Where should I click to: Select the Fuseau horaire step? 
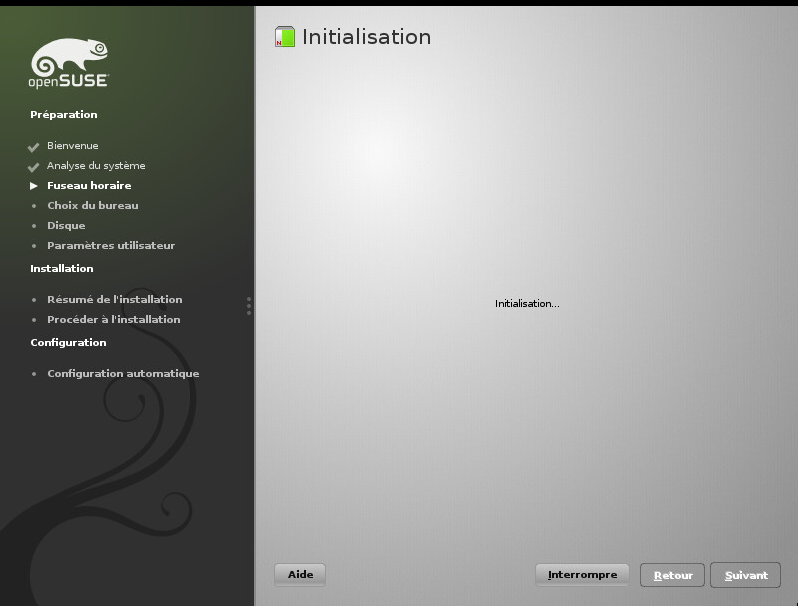pos(89,186)
